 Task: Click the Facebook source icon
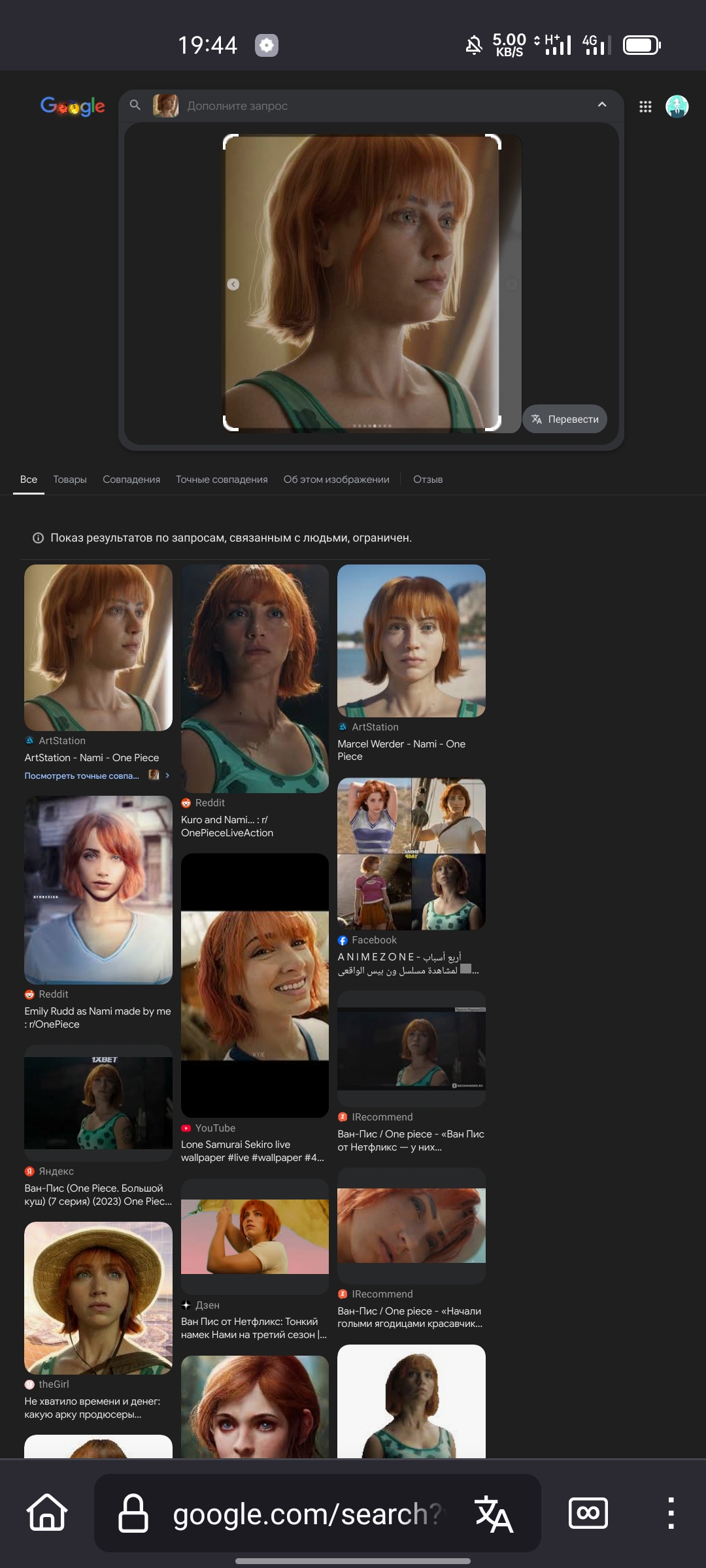[343, 940]
